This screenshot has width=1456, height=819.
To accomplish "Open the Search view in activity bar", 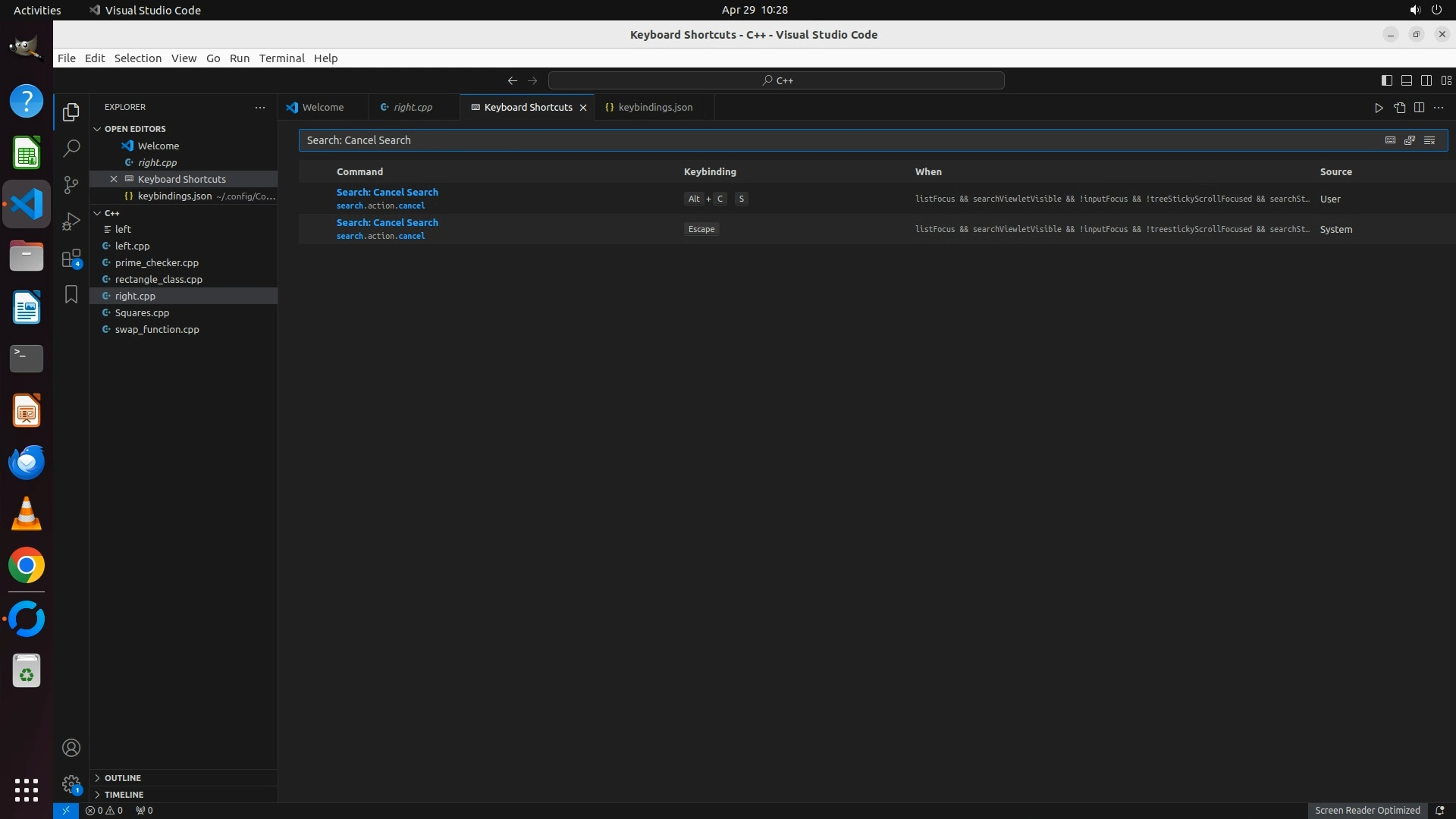I will (71, 148).
